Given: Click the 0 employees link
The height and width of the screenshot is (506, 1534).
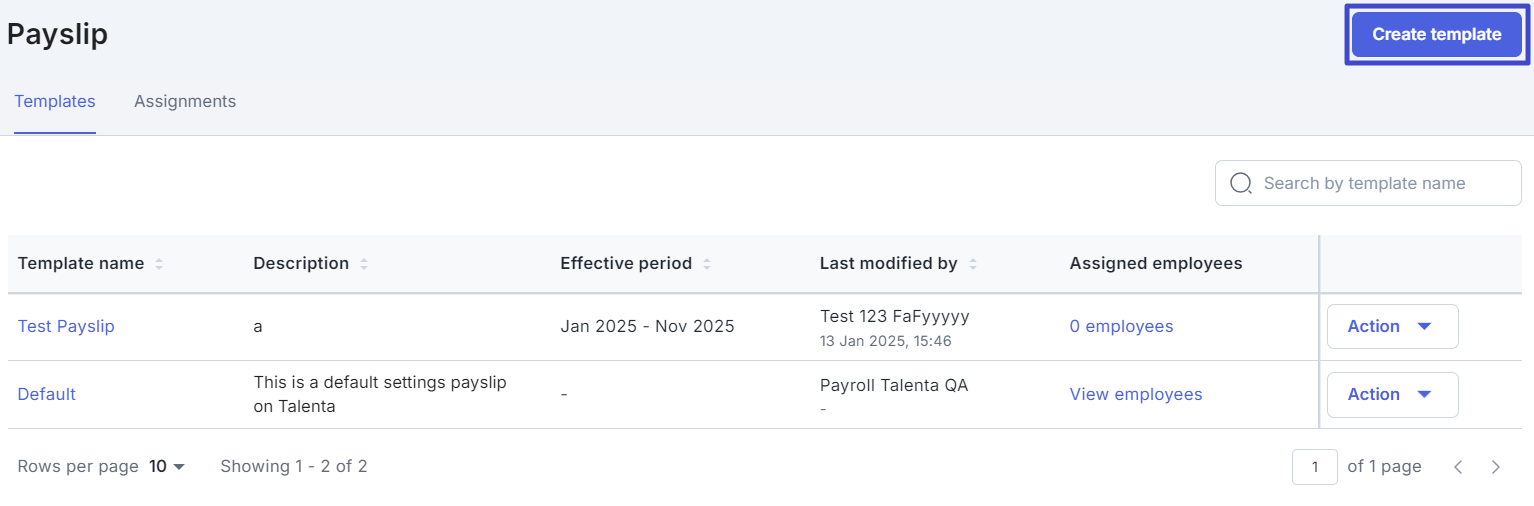Looking at the screenshot, I should [1121, 326].
